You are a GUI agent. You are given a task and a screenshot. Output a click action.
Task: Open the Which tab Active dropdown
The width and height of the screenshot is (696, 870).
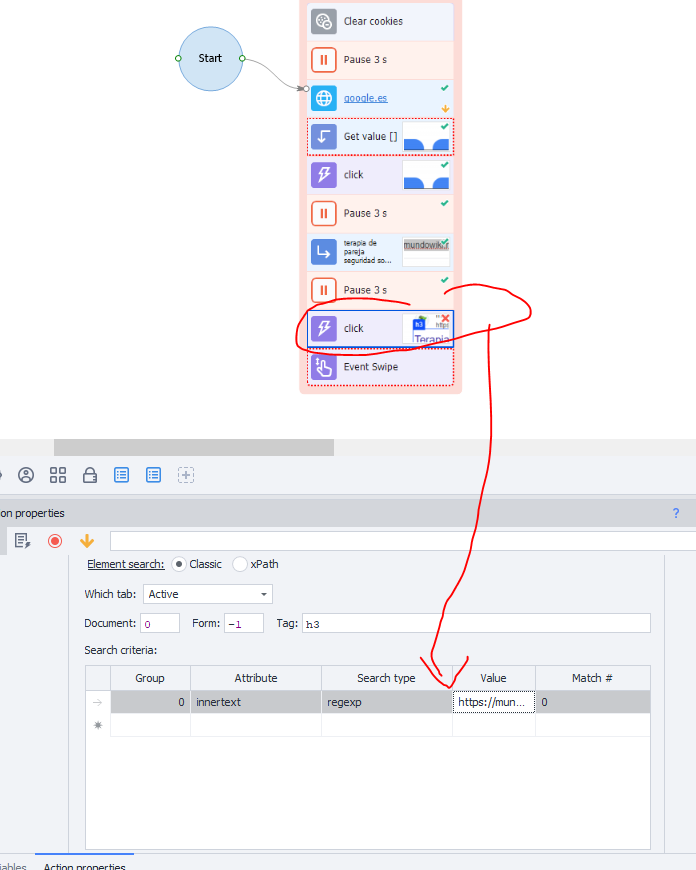point(208,594)
